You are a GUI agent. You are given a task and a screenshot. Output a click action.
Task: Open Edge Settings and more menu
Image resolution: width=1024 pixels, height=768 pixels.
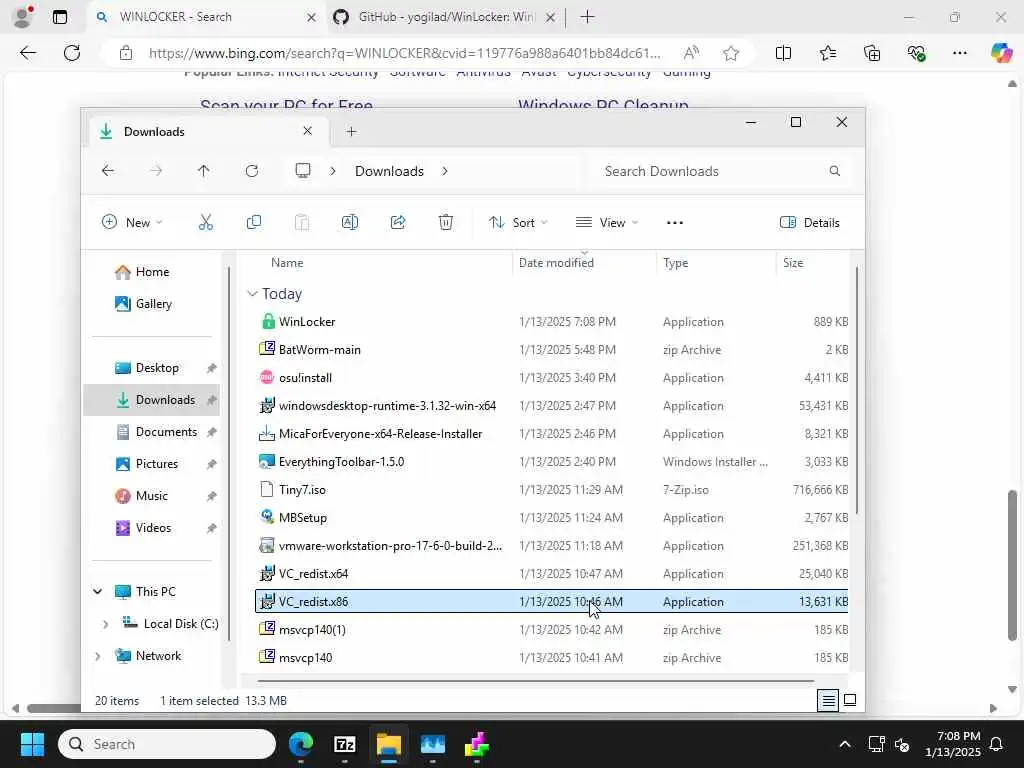(959, 53)
